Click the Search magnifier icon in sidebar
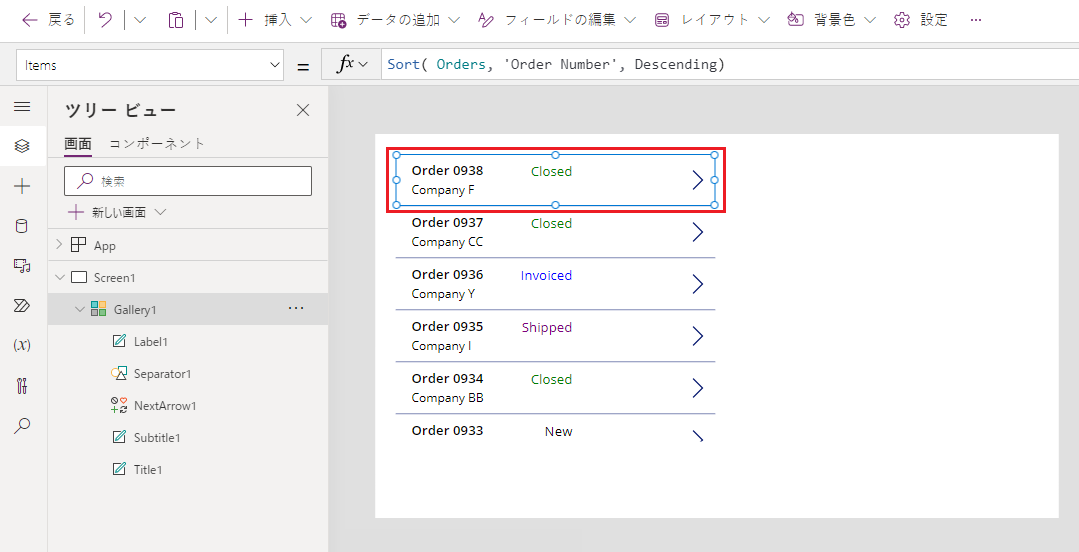This screenshot has height=552, width=1079. pyautogui.click(x=22, y=425)
